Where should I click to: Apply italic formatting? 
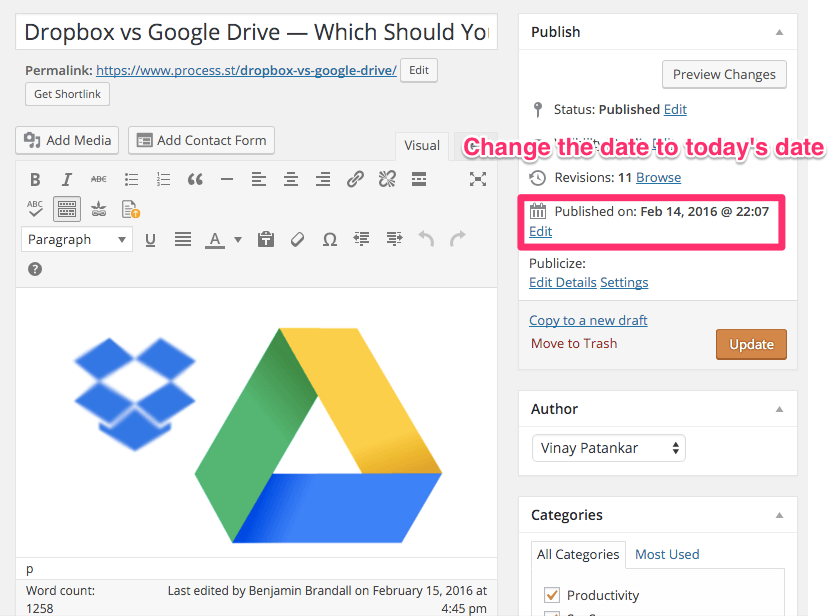click(67, 180)
